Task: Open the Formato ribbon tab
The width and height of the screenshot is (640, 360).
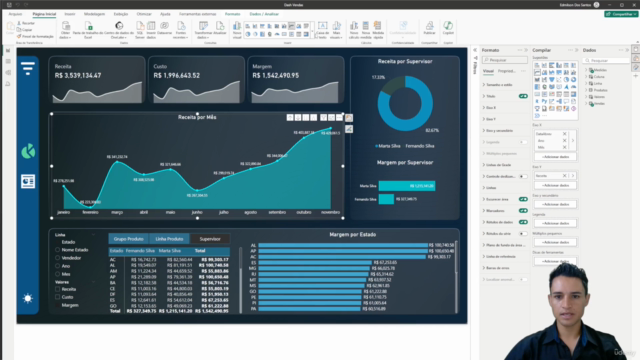Action: (233, 14)
